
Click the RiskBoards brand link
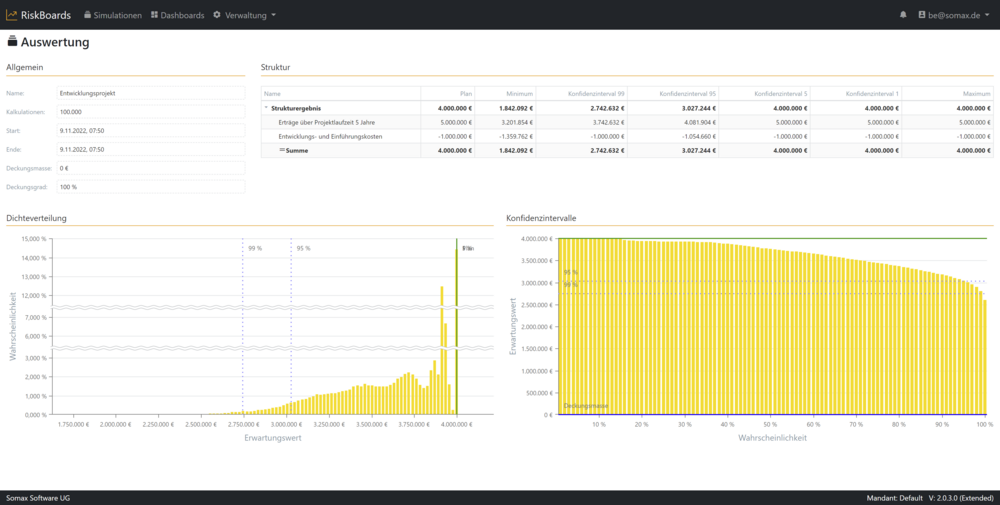pyautogui.click(x=47, y=15)
